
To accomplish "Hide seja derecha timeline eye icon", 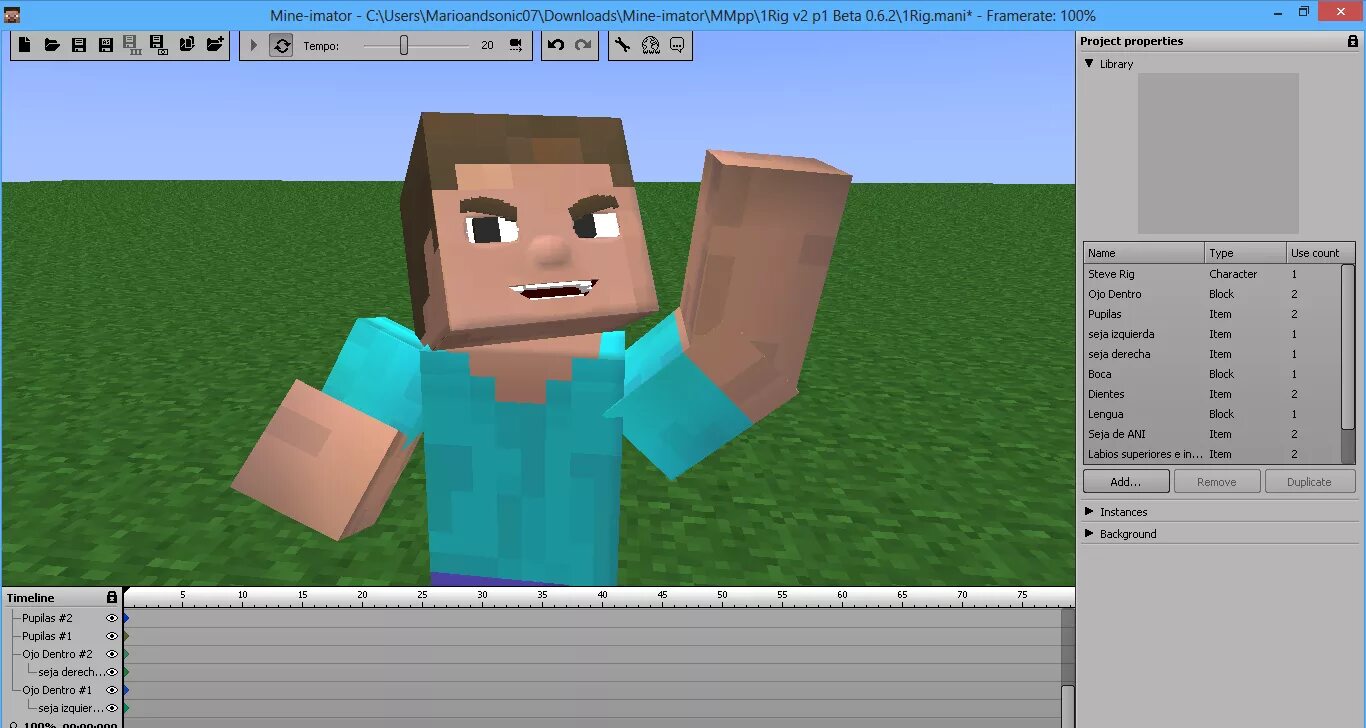I will (112, 672).
